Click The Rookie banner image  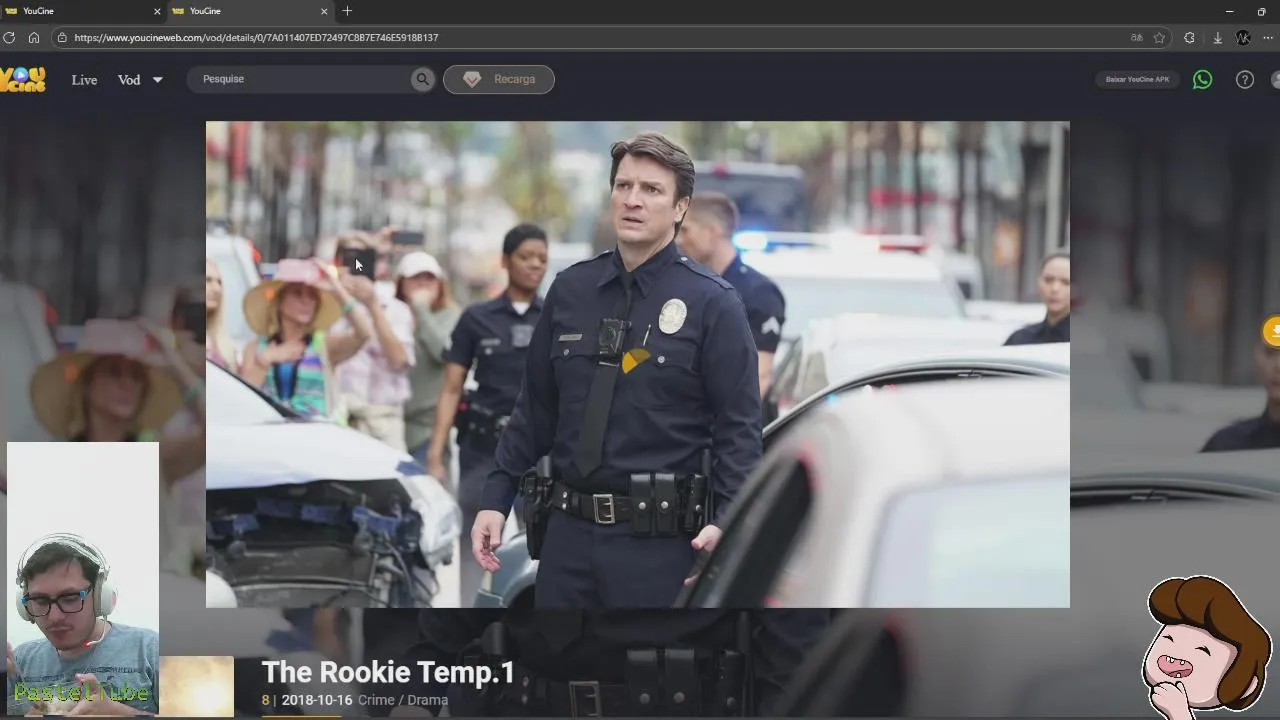(637, 364)
